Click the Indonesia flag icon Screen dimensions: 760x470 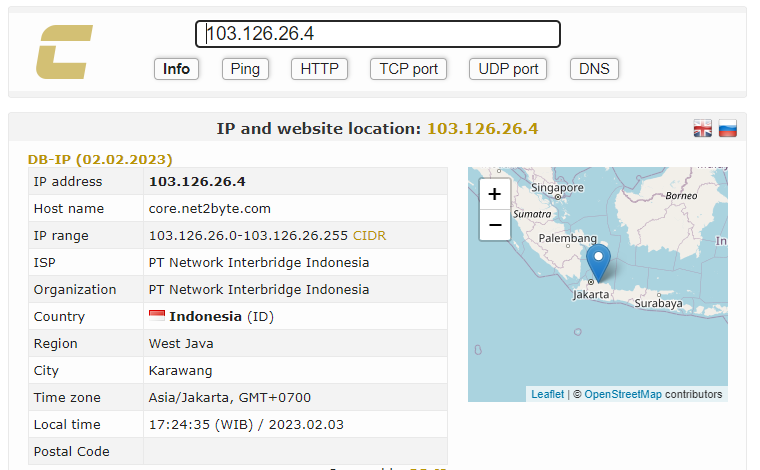point(157,316)
